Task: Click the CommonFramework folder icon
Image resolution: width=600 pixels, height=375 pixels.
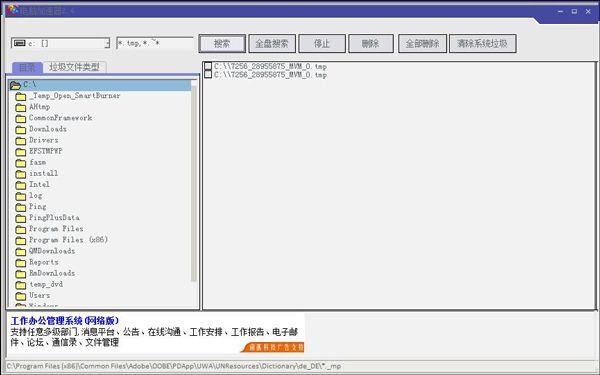Action: pyautogui.click(x=21, y=119)
